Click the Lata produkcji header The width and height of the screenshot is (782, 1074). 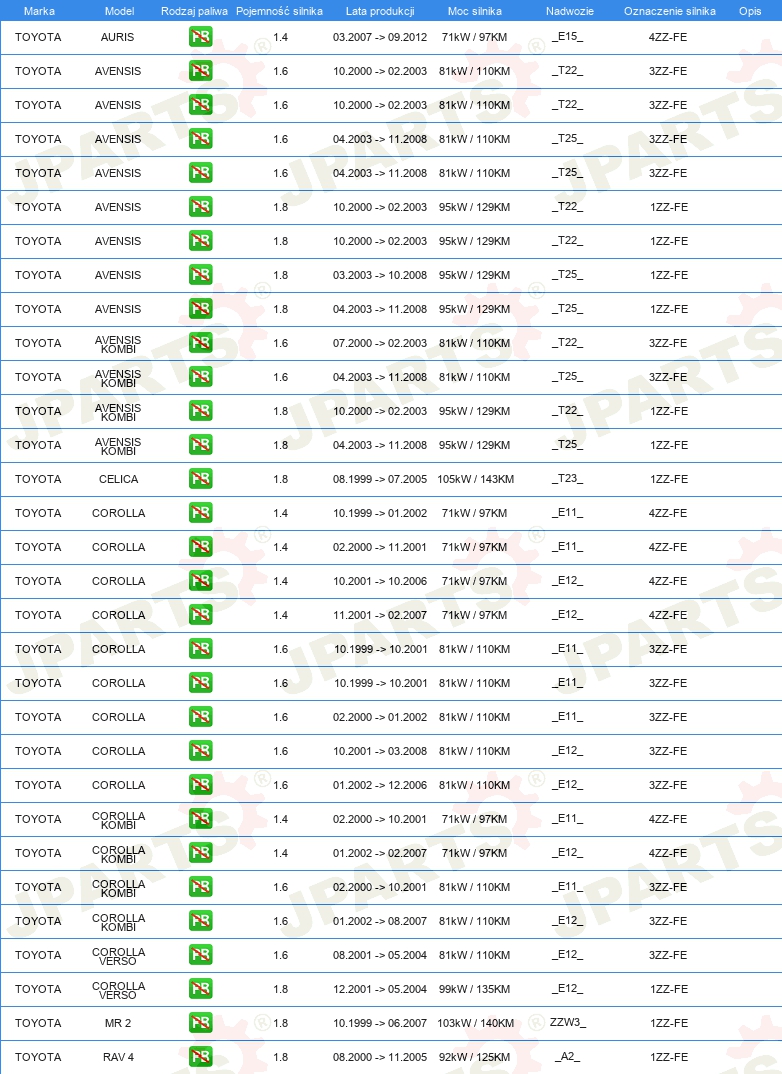point(380,11)
